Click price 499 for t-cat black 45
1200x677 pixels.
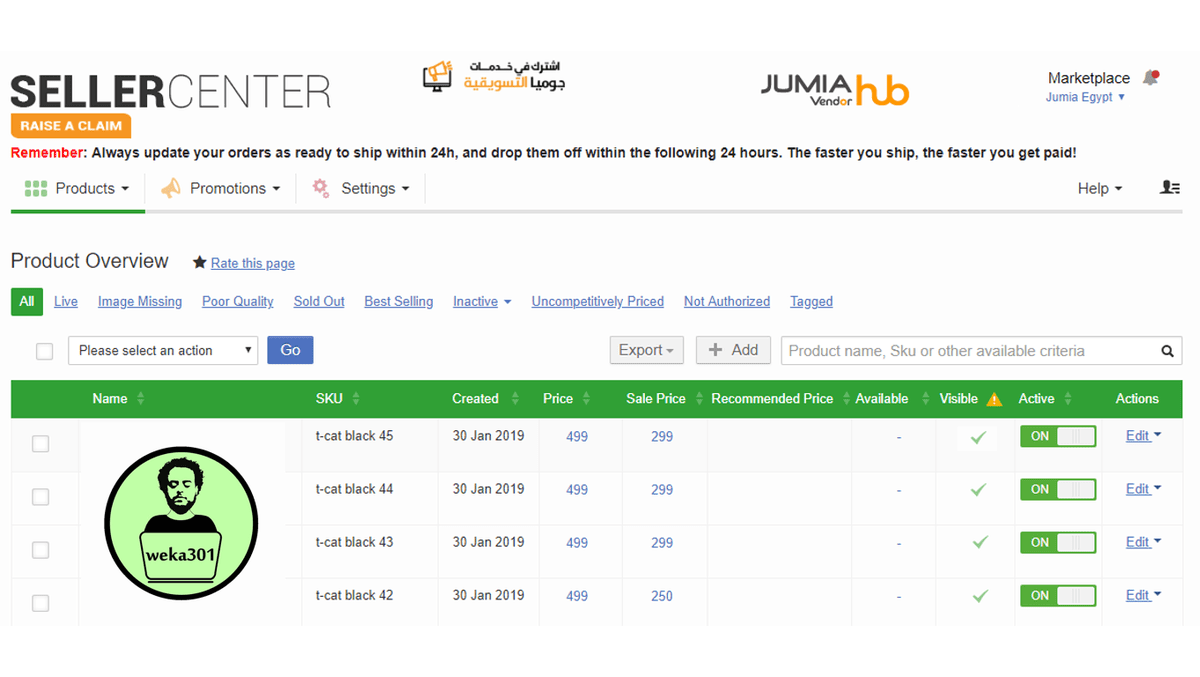pos(577,437)
